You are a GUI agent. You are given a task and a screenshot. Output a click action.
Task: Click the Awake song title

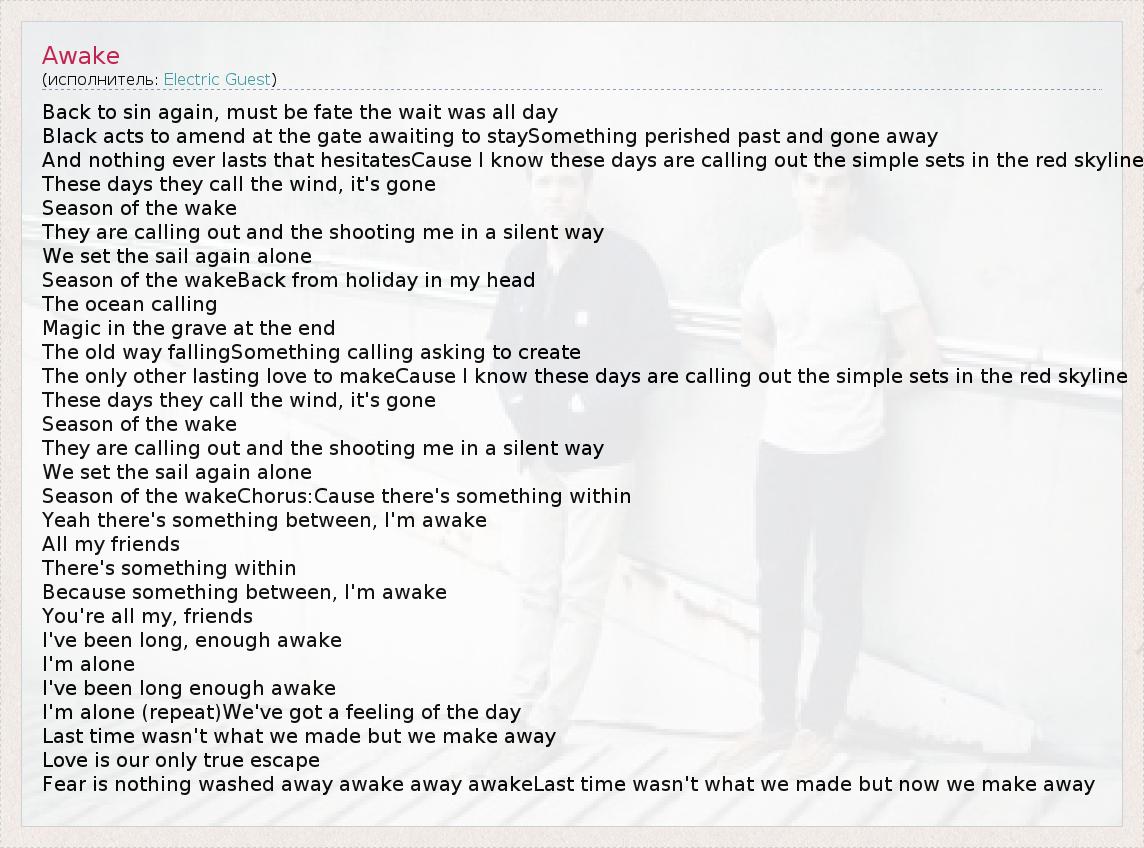pyautogui.click(x=81, y=56)
